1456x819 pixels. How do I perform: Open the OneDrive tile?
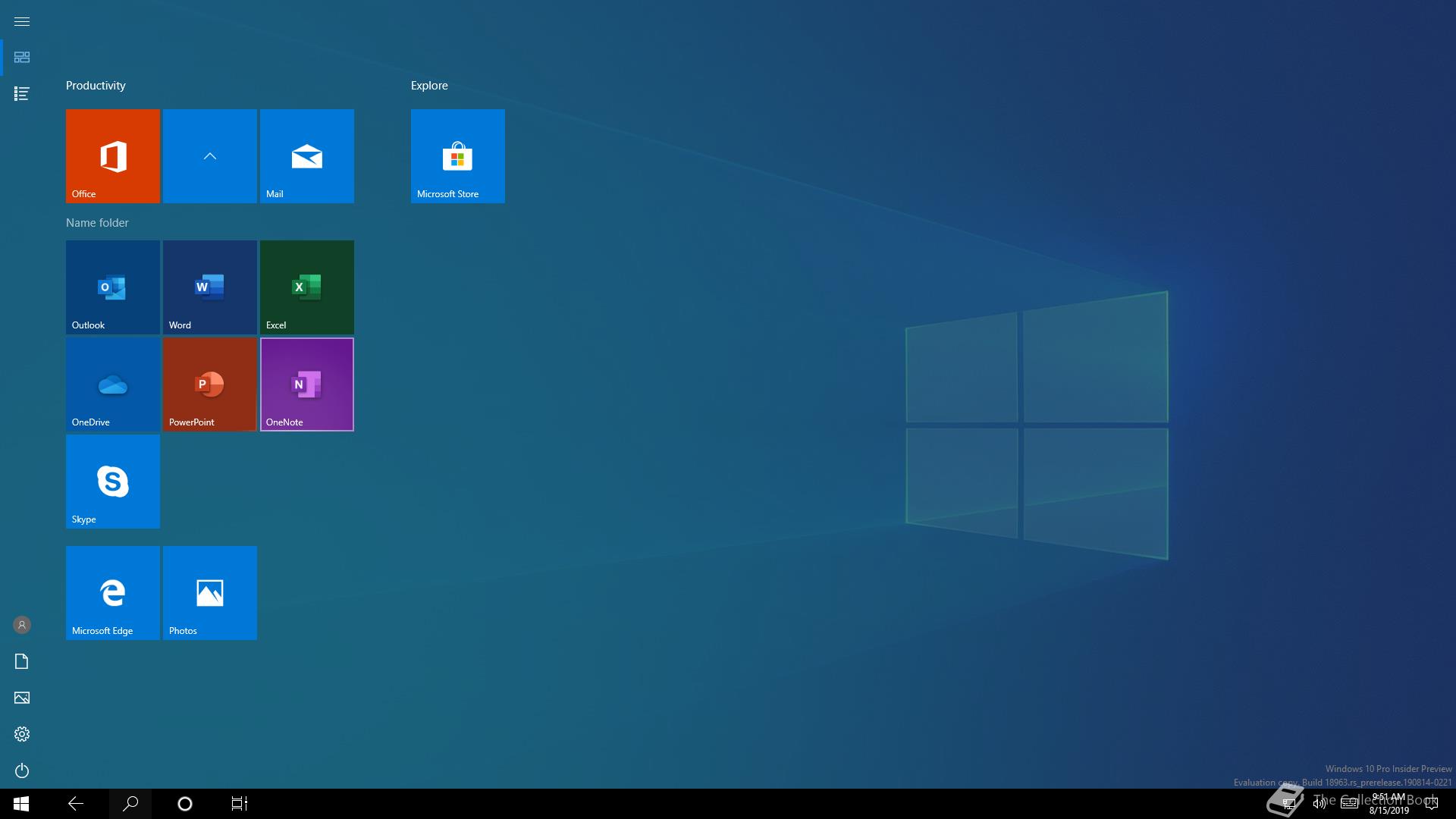112,384
